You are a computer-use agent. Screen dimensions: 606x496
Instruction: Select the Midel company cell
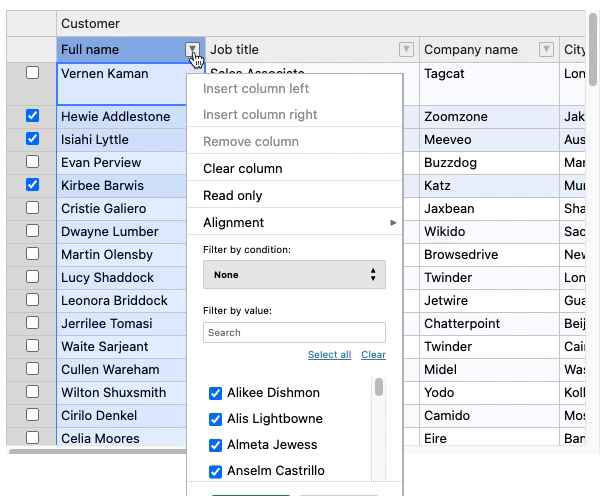tap(489, 370)
